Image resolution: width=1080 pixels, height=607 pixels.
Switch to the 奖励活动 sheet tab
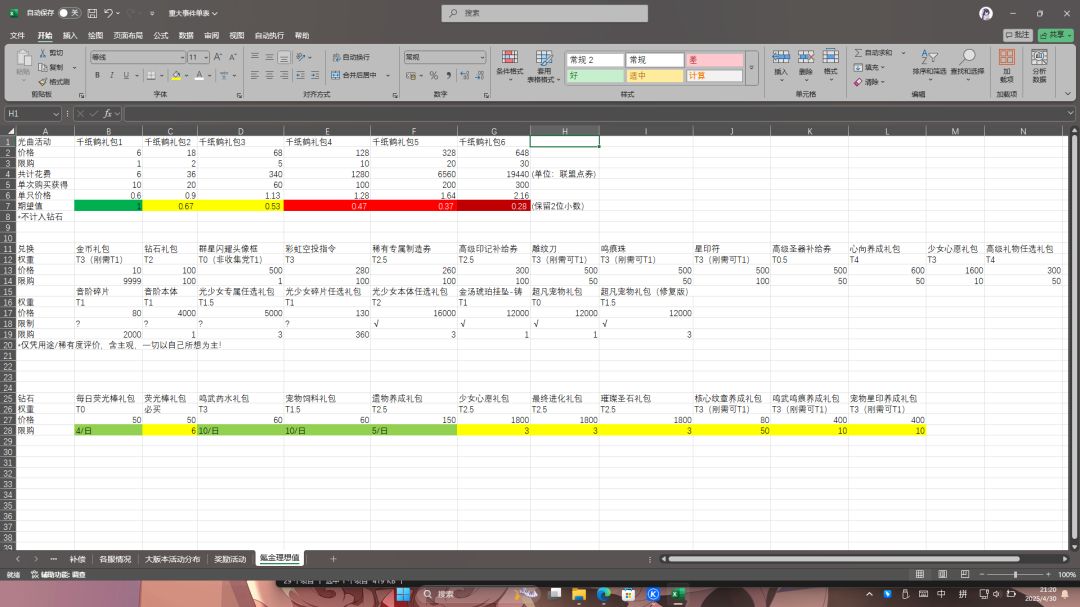click(230, 559)
